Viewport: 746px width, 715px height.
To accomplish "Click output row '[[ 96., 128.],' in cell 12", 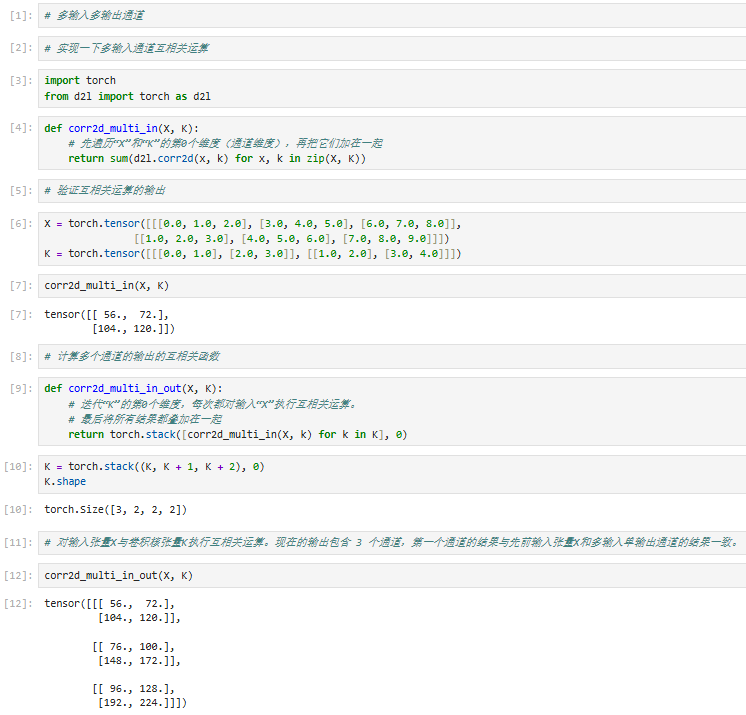I will (x=134, y=689).
